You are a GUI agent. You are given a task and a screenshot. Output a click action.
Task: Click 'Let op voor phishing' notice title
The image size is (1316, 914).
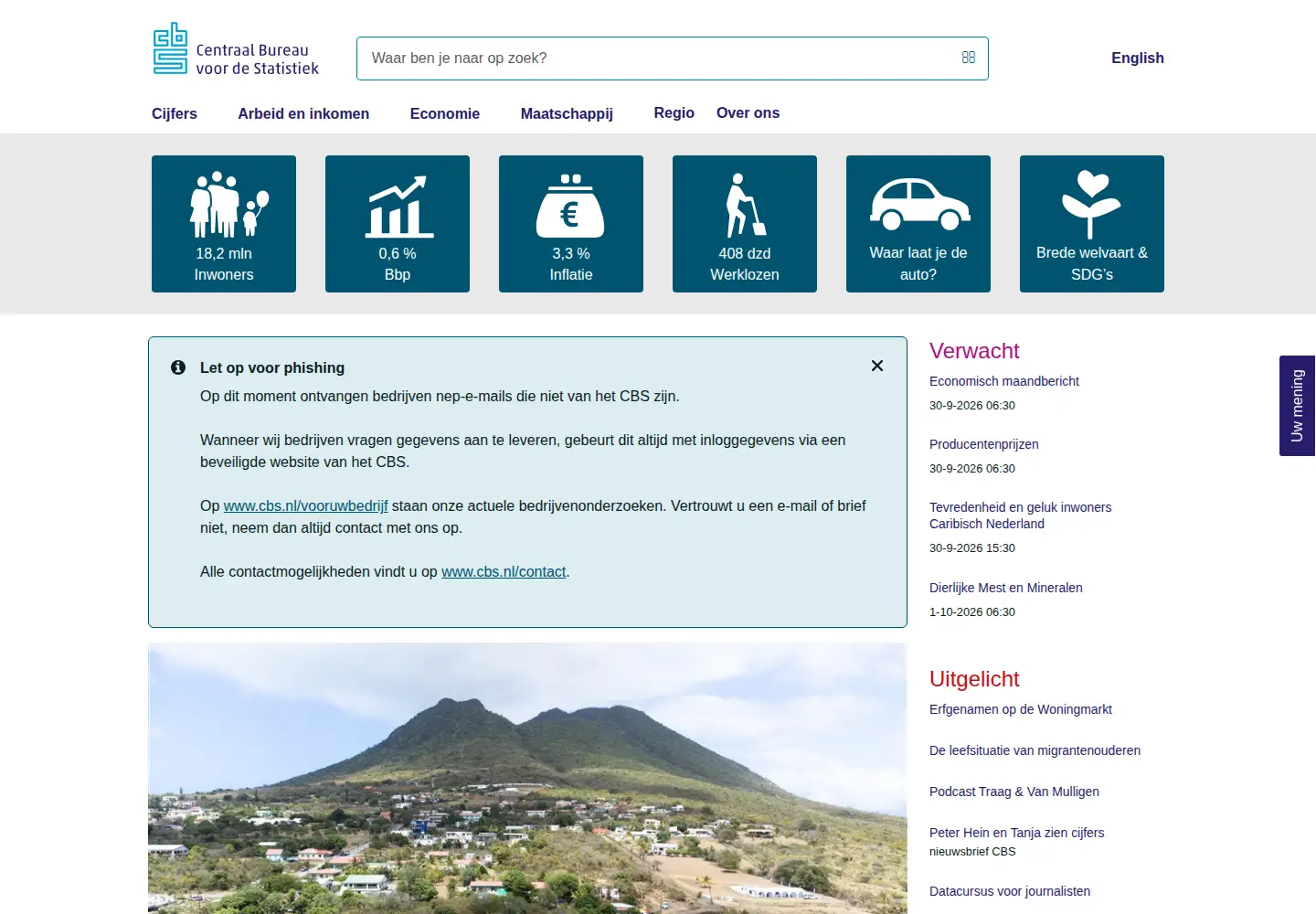pyautogui.click(x=272, y=367)
